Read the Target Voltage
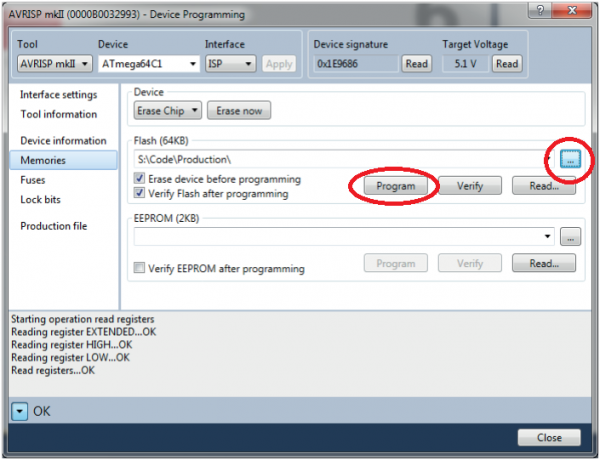Viewport: 600px width, 460px height. (507, 64)
